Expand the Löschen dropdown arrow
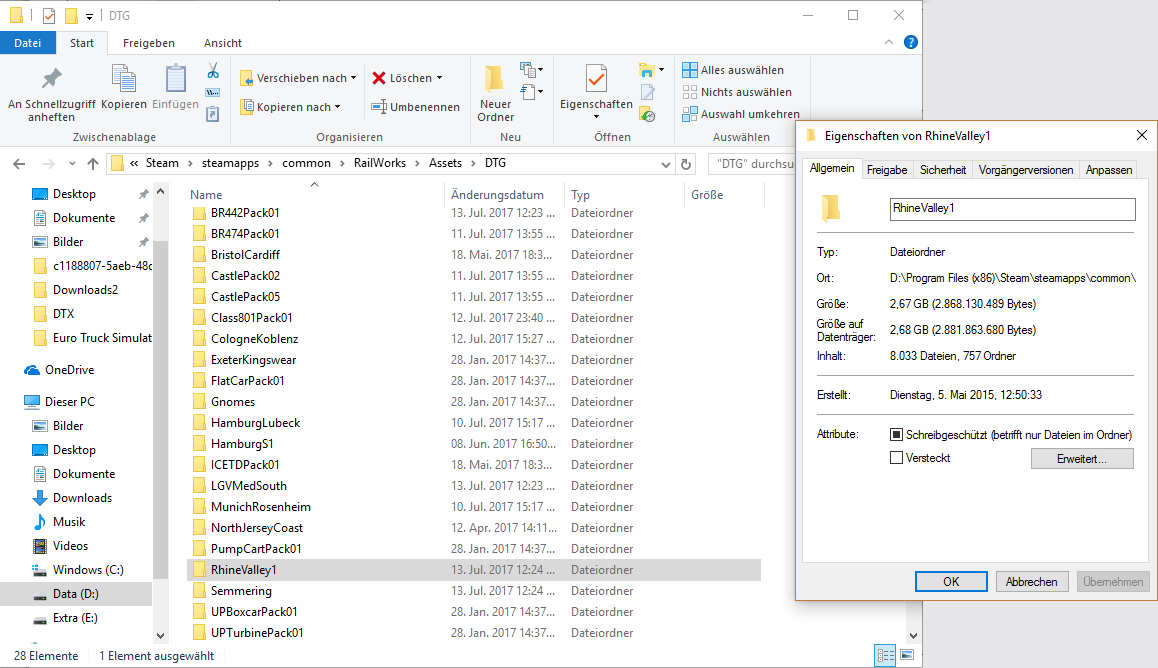Screen dimensions: 1158x668 coord(439,78)
